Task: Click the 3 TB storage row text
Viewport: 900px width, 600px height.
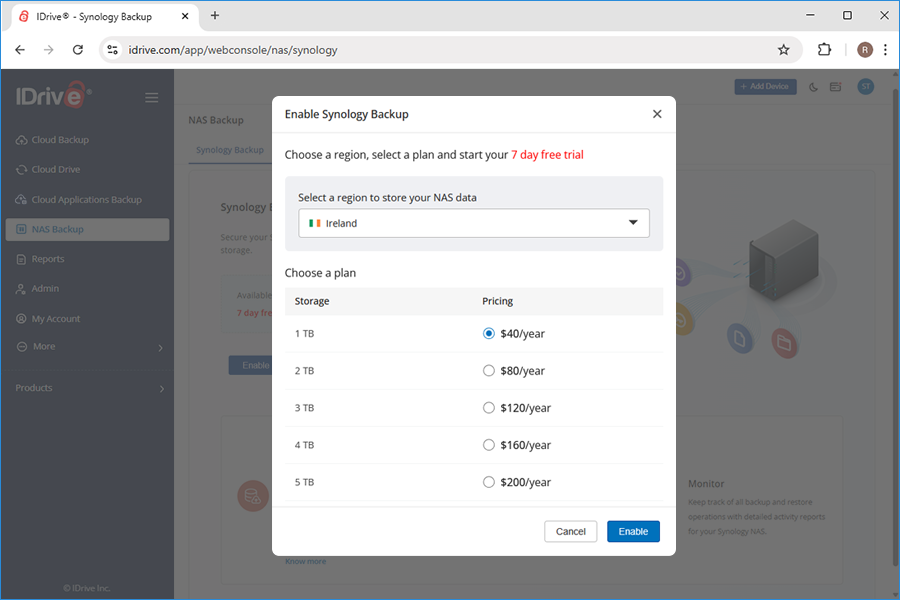Action: coord(304,408)
